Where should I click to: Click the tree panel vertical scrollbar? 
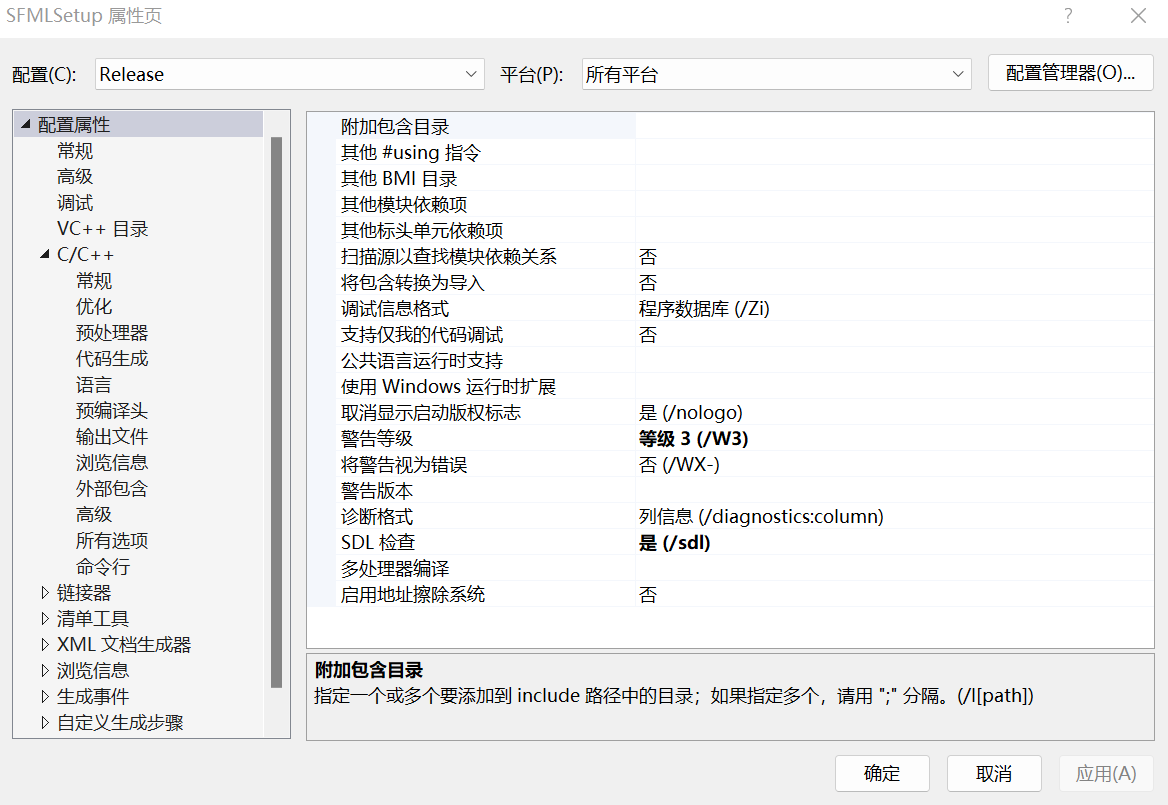pos(276,413)
